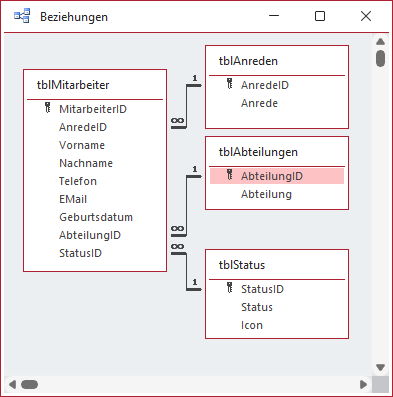Screen dimensions: 393x397
Task: Minimize the Beziehungen window
Action: [x=274, y=16]
